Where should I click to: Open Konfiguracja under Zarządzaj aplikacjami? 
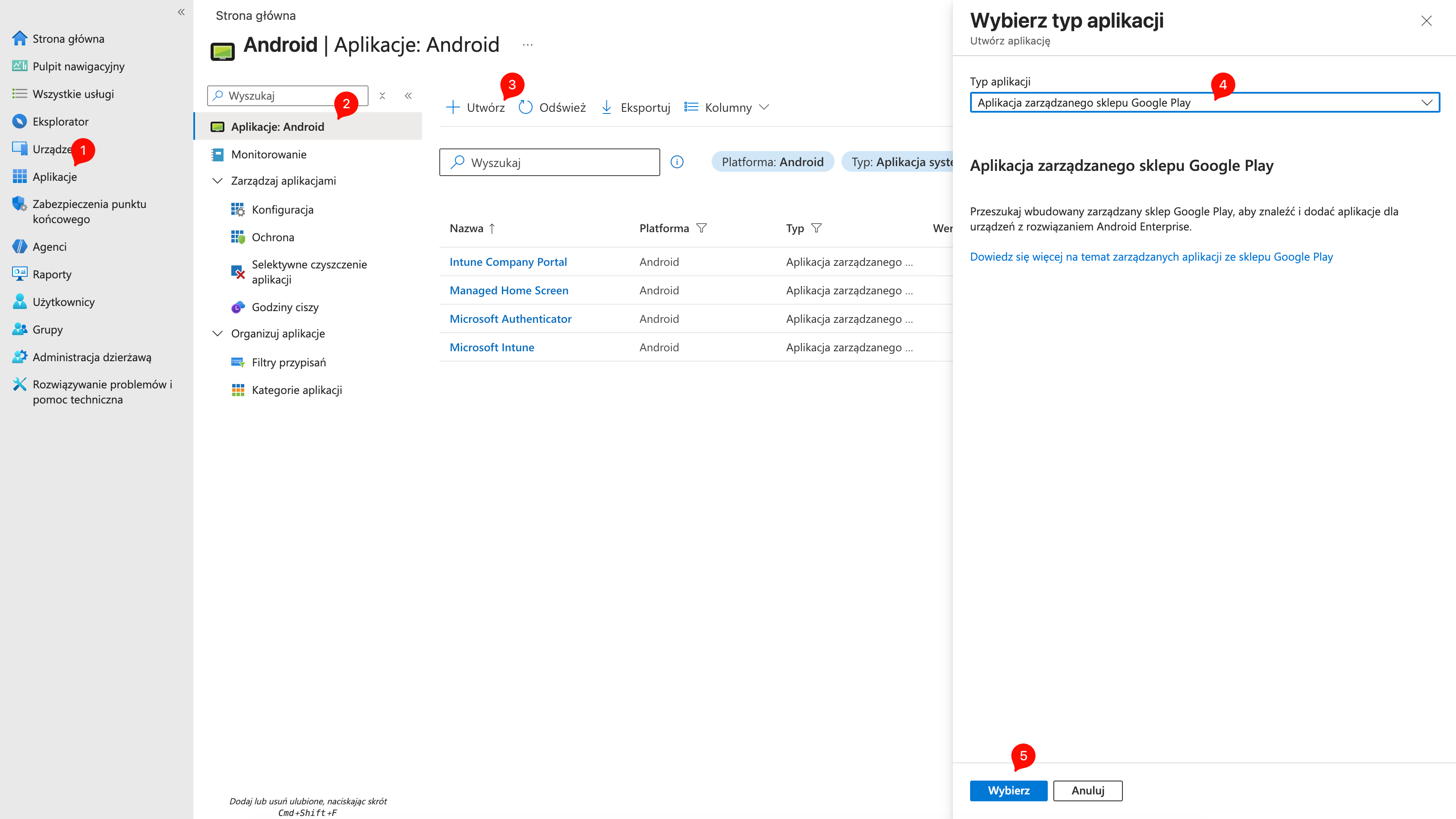(x=283, y=209)
